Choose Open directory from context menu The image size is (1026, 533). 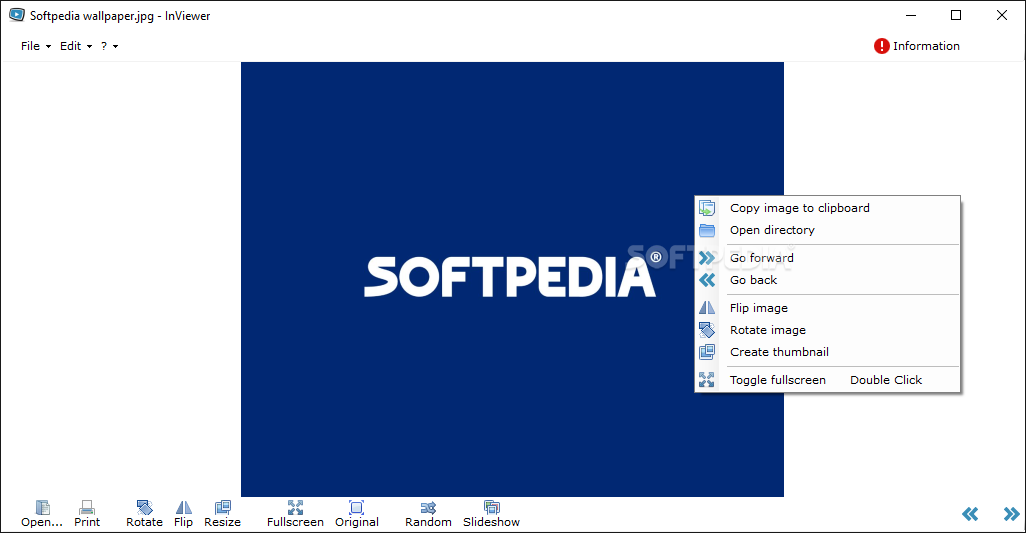[x=828, y=230]
